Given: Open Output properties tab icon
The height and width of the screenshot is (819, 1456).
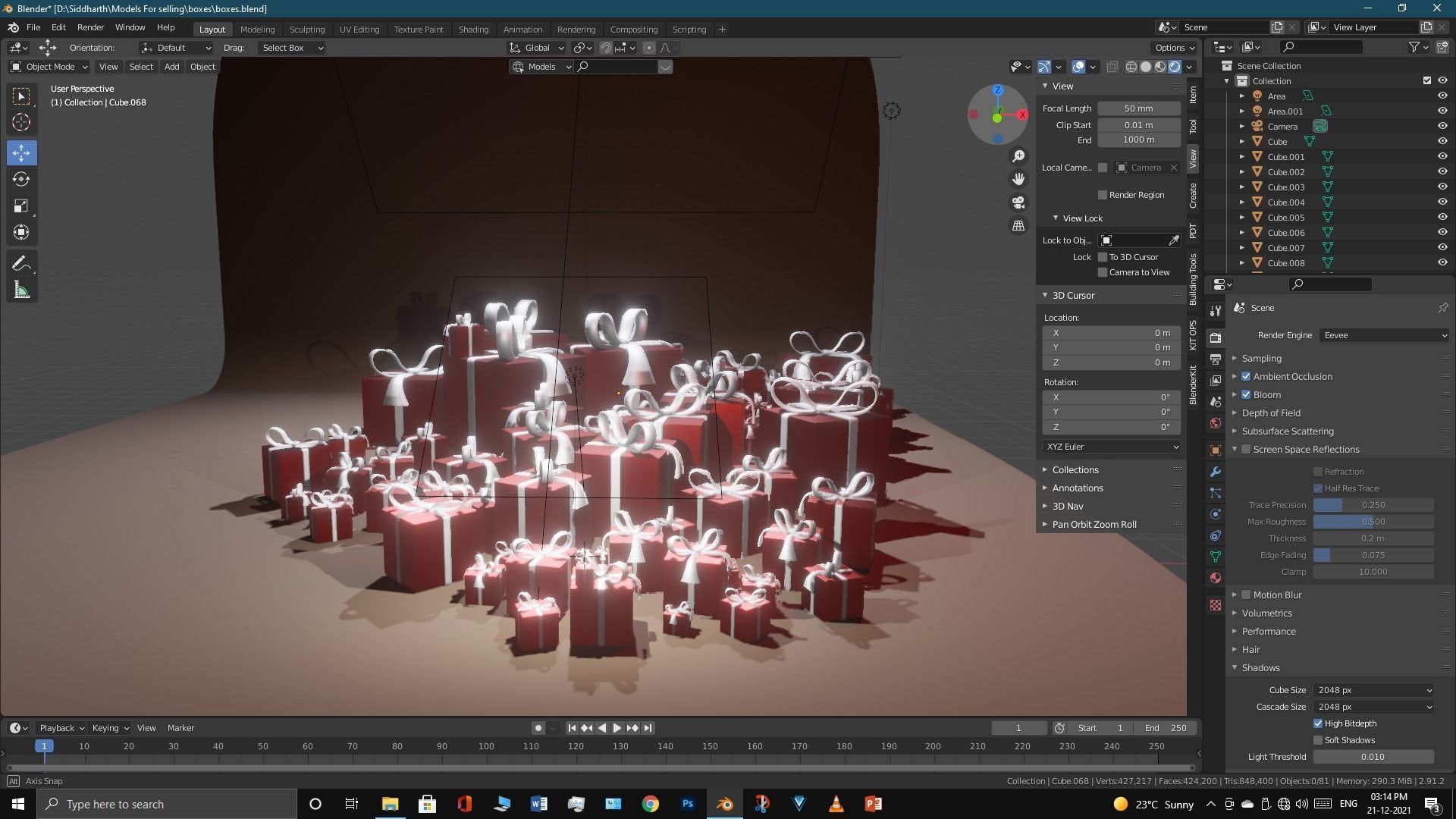Looking at the screenshot, I should point(1216,359).
